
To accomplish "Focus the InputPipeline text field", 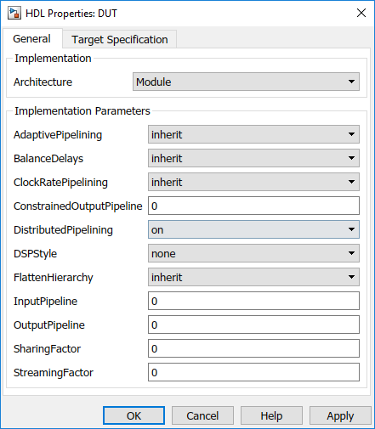I will 254,301.
